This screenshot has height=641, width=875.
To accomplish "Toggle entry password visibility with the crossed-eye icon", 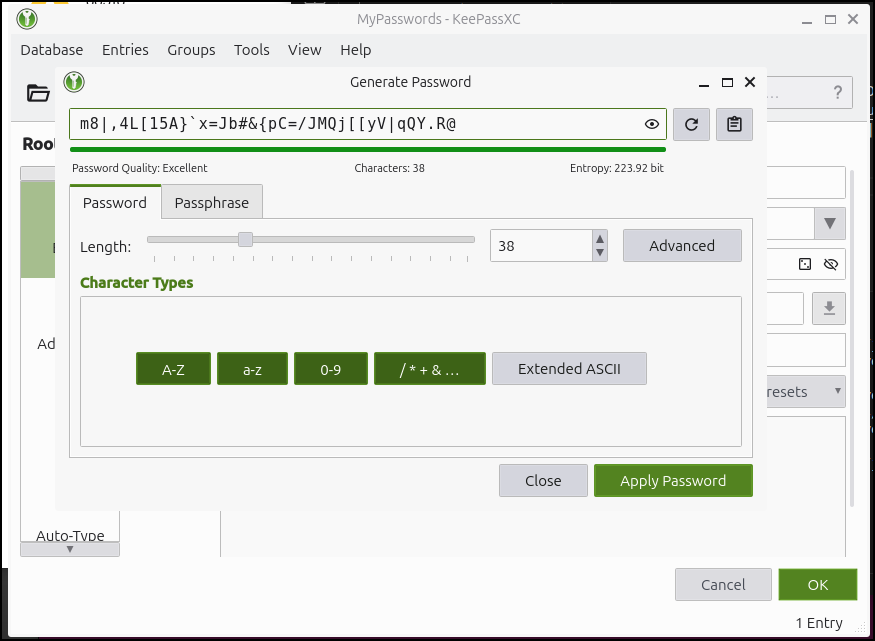I will (x=830, y=264).
